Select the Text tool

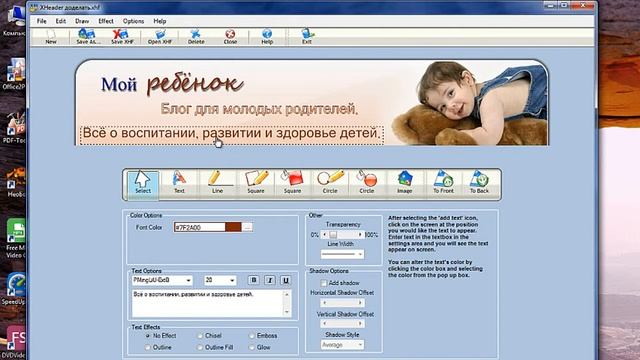[x=179, y=183]
